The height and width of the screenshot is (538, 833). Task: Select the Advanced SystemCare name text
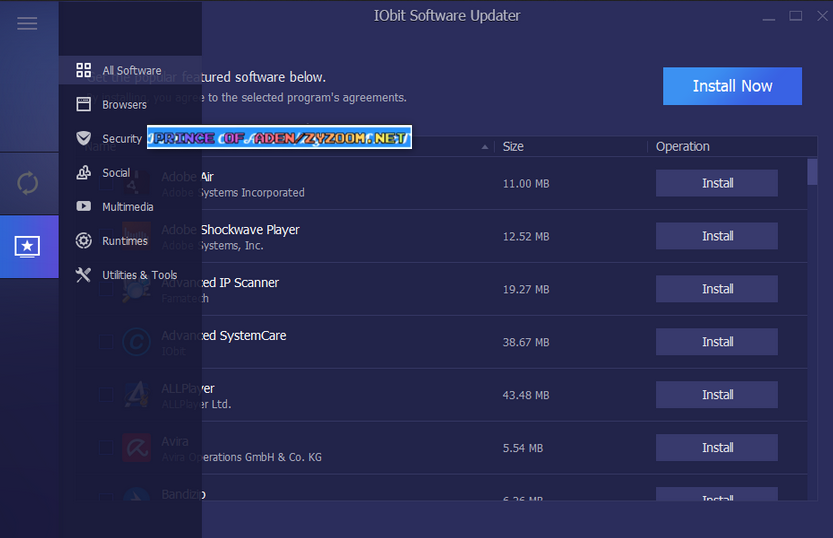[224, 336]
